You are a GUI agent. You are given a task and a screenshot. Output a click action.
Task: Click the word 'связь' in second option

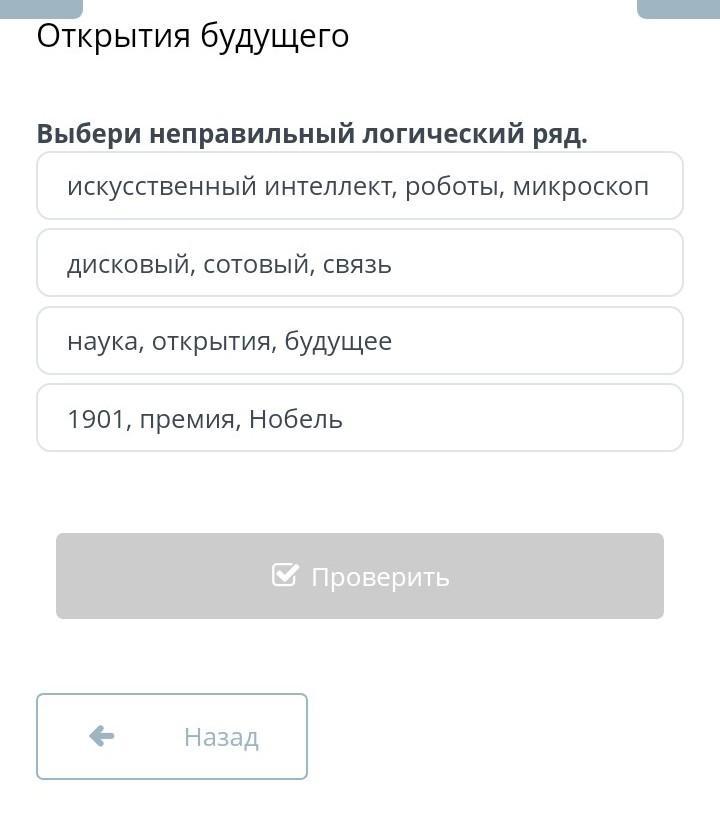[357, 265]
